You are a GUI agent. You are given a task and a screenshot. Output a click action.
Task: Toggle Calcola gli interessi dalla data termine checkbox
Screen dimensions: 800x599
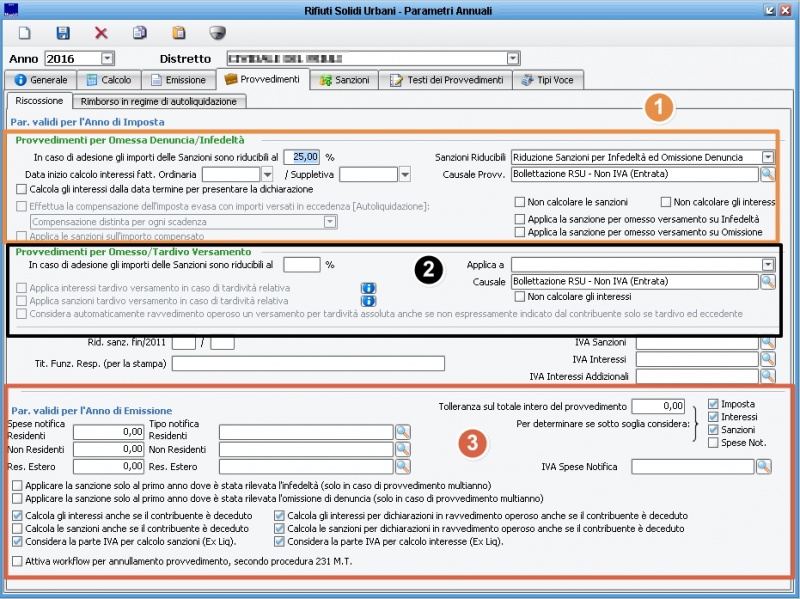21,189
